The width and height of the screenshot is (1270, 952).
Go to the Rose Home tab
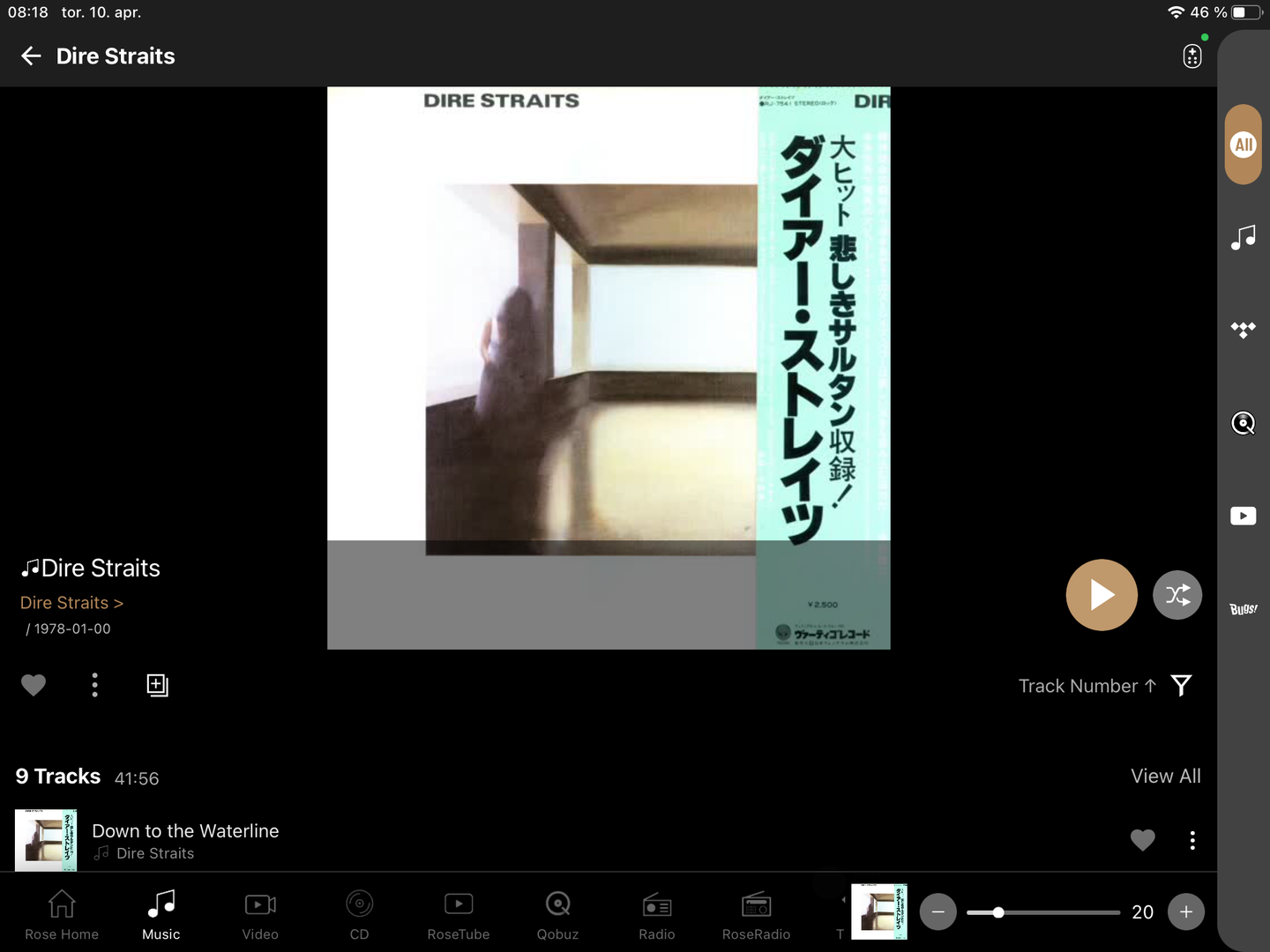click(x=62, y=914)
